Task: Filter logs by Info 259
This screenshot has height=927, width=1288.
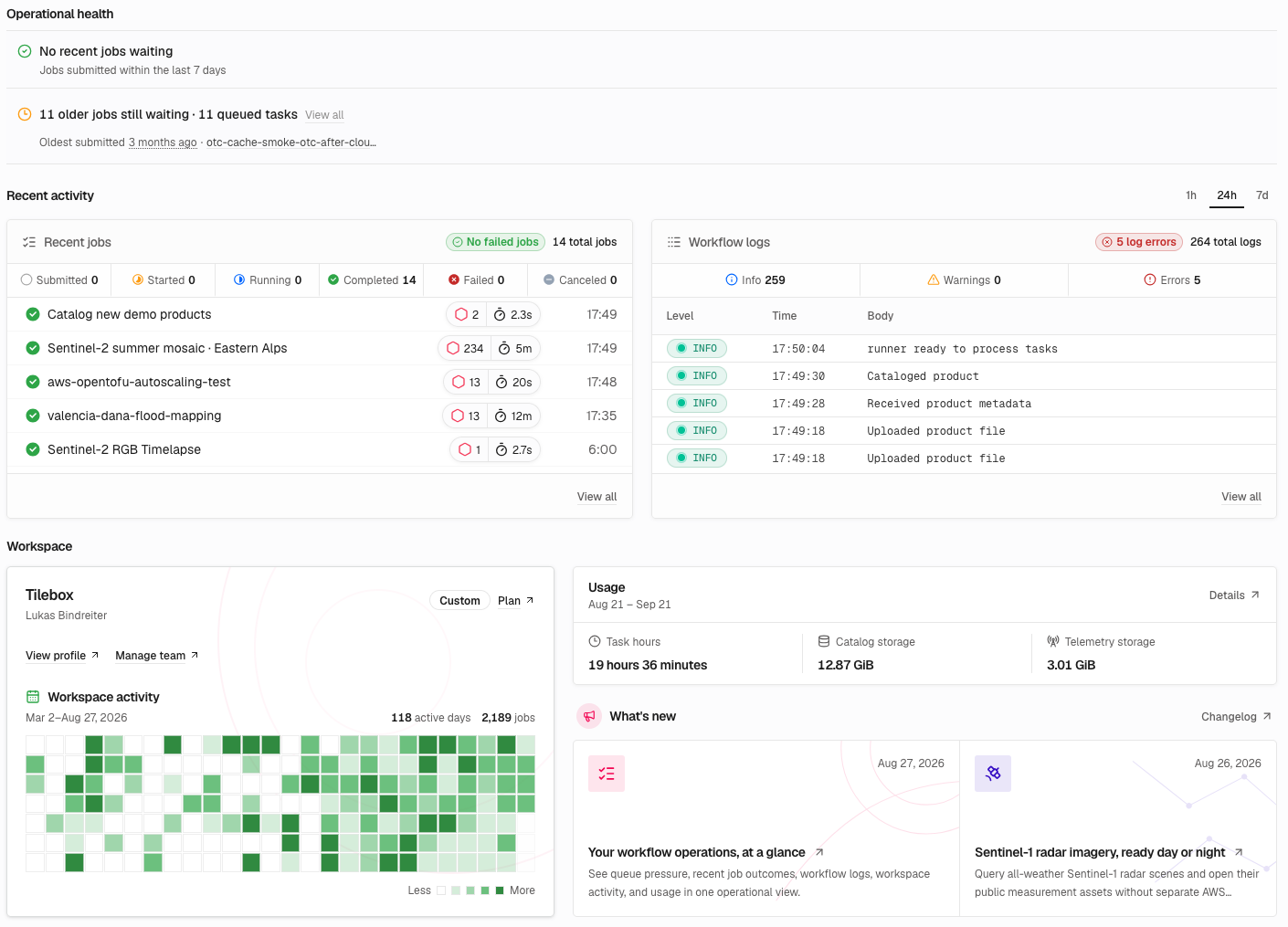Action: point(755,279)
